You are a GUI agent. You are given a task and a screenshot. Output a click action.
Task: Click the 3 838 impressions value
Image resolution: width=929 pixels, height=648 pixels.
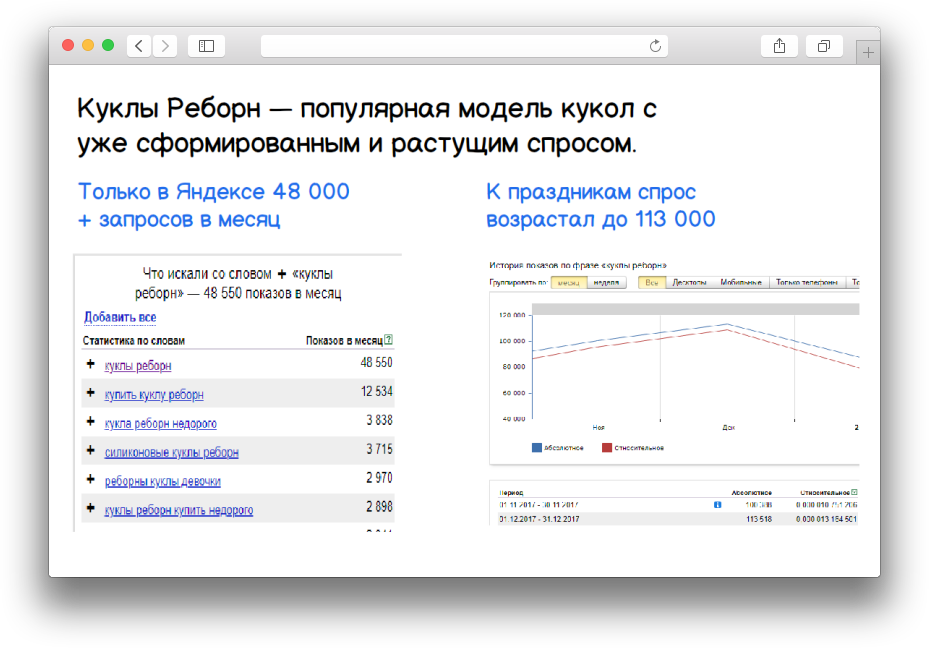point(379,421)
